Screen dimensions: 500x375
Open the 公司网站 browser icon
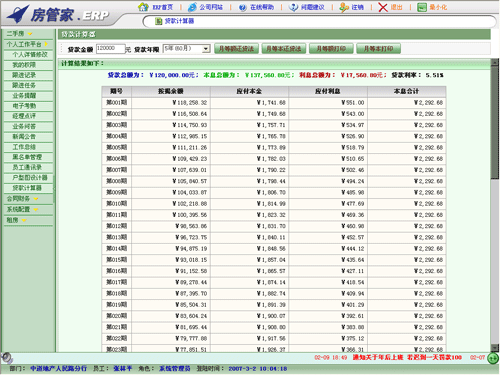click(x=192, y=7)
